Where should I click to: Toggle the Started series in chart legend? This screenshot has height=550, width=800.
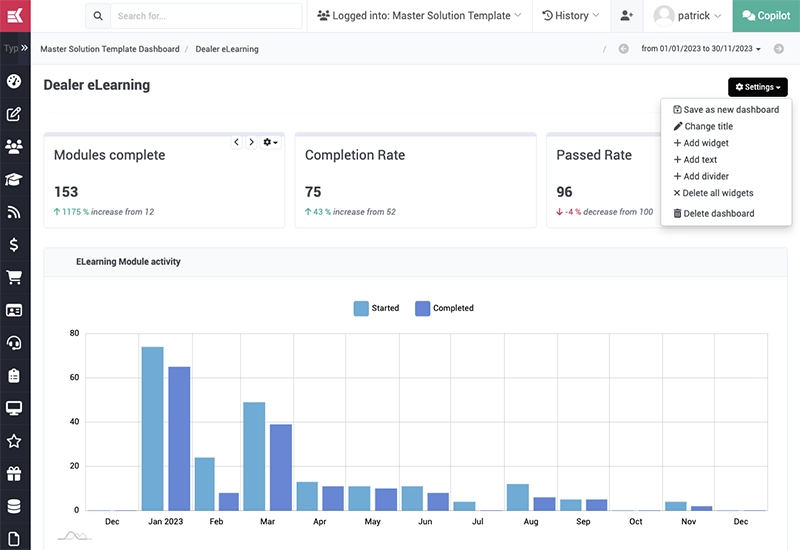[x=376, y=308]
